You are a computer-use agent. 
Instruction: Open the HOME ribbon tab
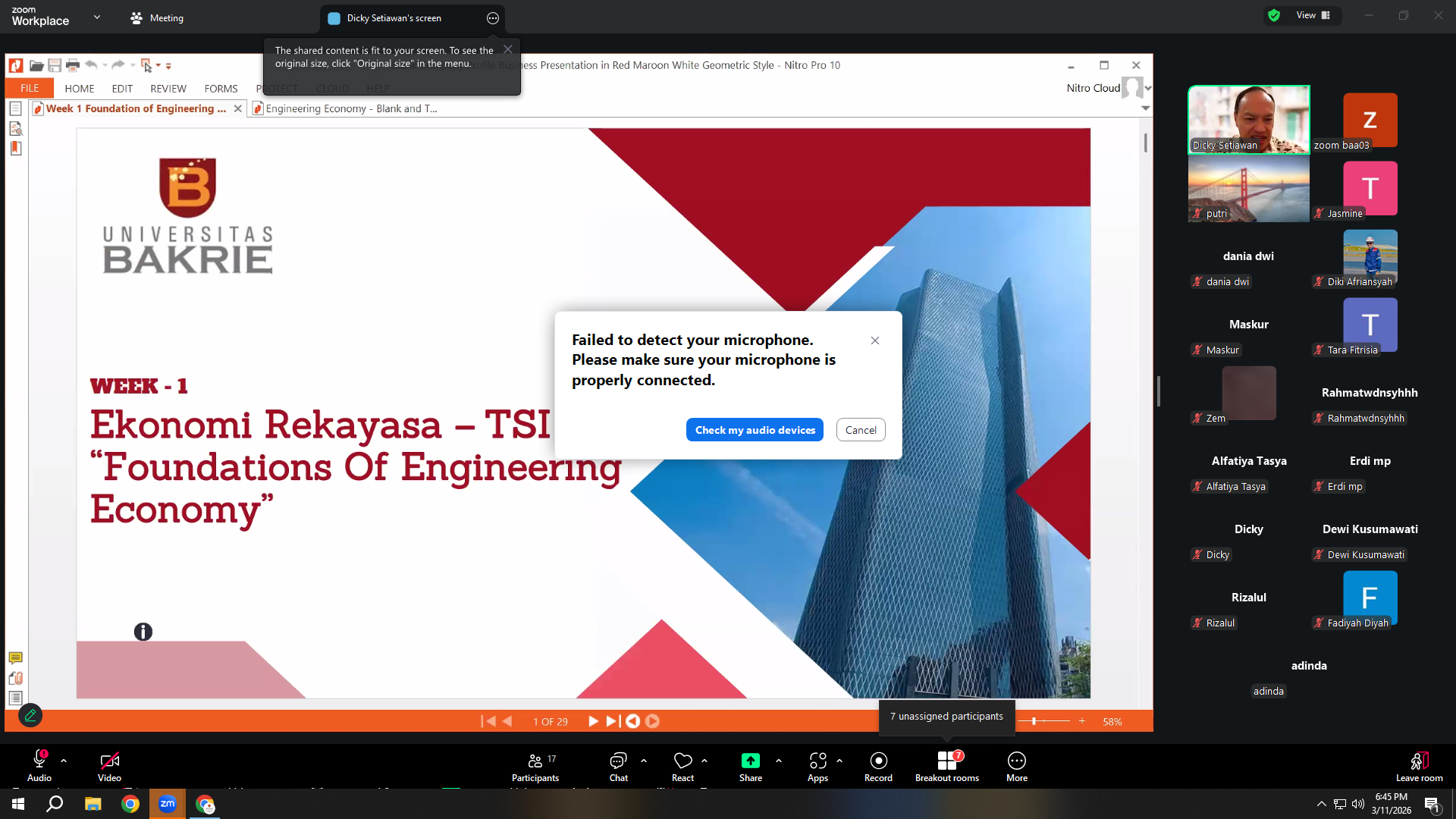point(80,89)
